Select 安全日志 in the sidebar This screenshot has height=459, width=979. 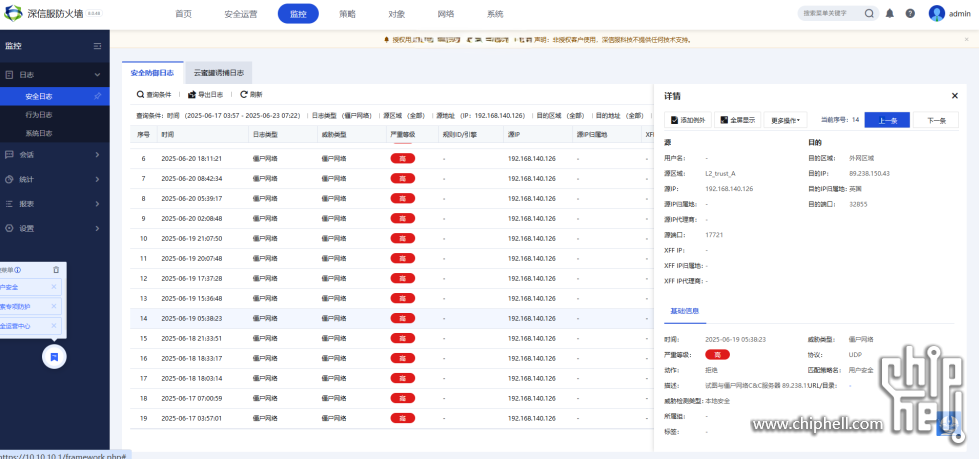click(54, 96)
